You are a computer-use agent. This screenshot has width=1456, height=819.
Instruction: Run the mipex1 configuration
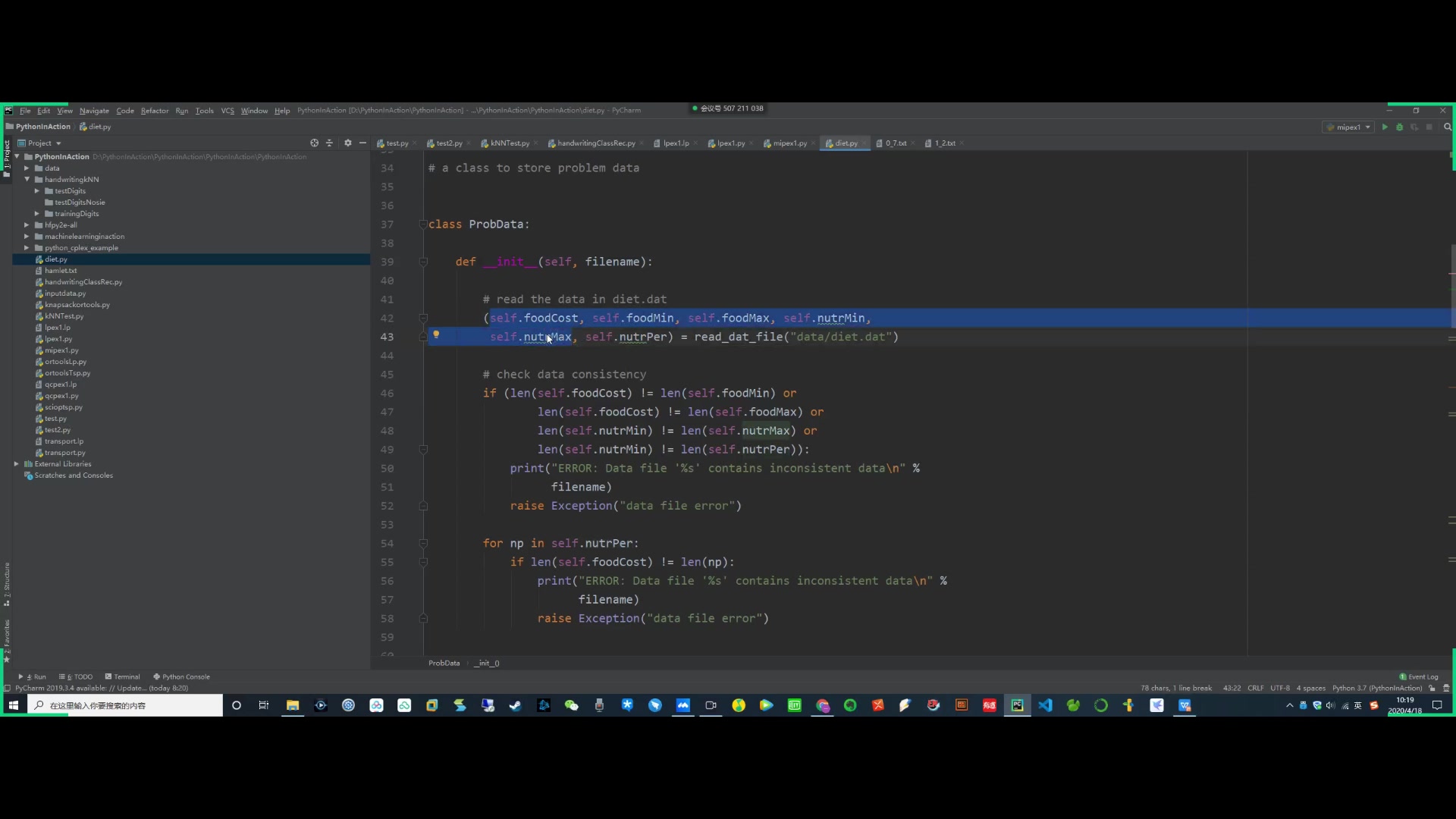click(x=1385, y=127)
